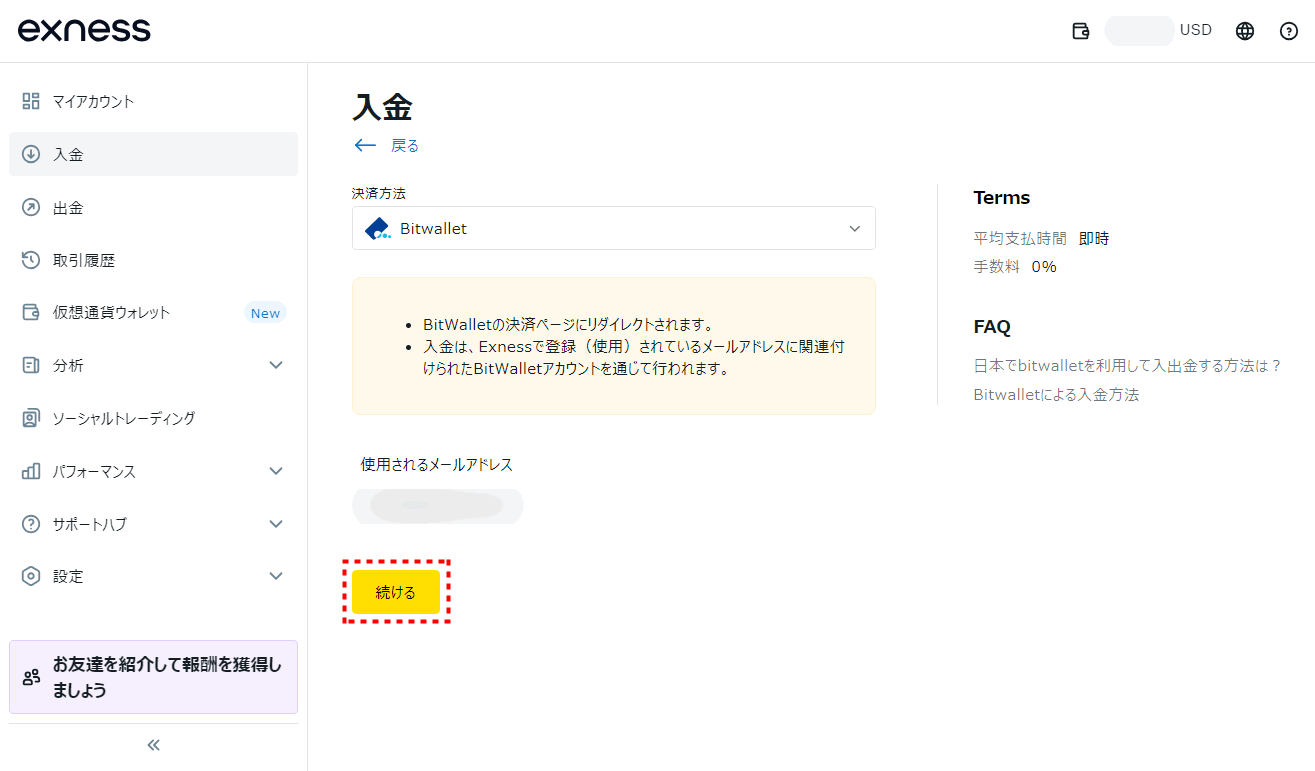Click the Bitwallet logo icon
This screenshot has height=771, width=1315.
(378, 228)
